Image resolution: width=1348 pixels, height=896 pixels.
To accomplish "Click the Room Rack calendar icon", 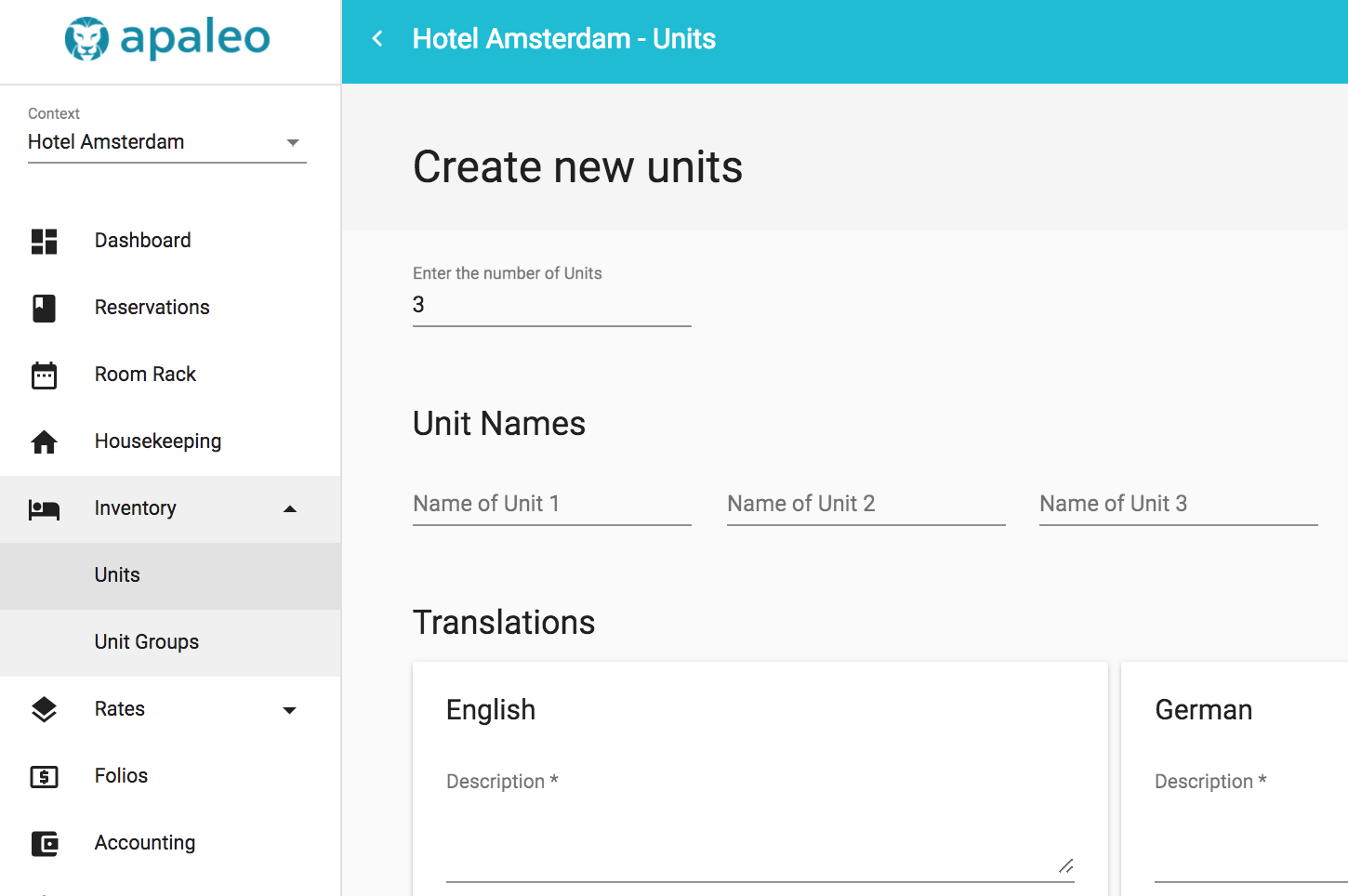I will [x=44, y=375].
